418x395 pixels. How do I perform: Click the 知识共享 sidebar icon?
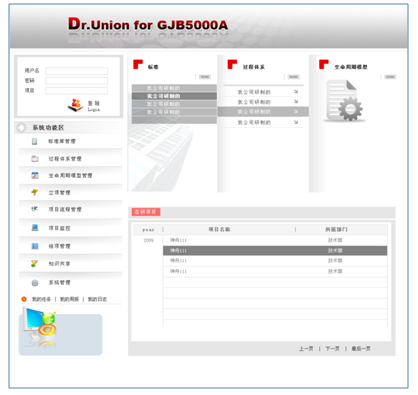pyautogui.click(x=34, y=264)
